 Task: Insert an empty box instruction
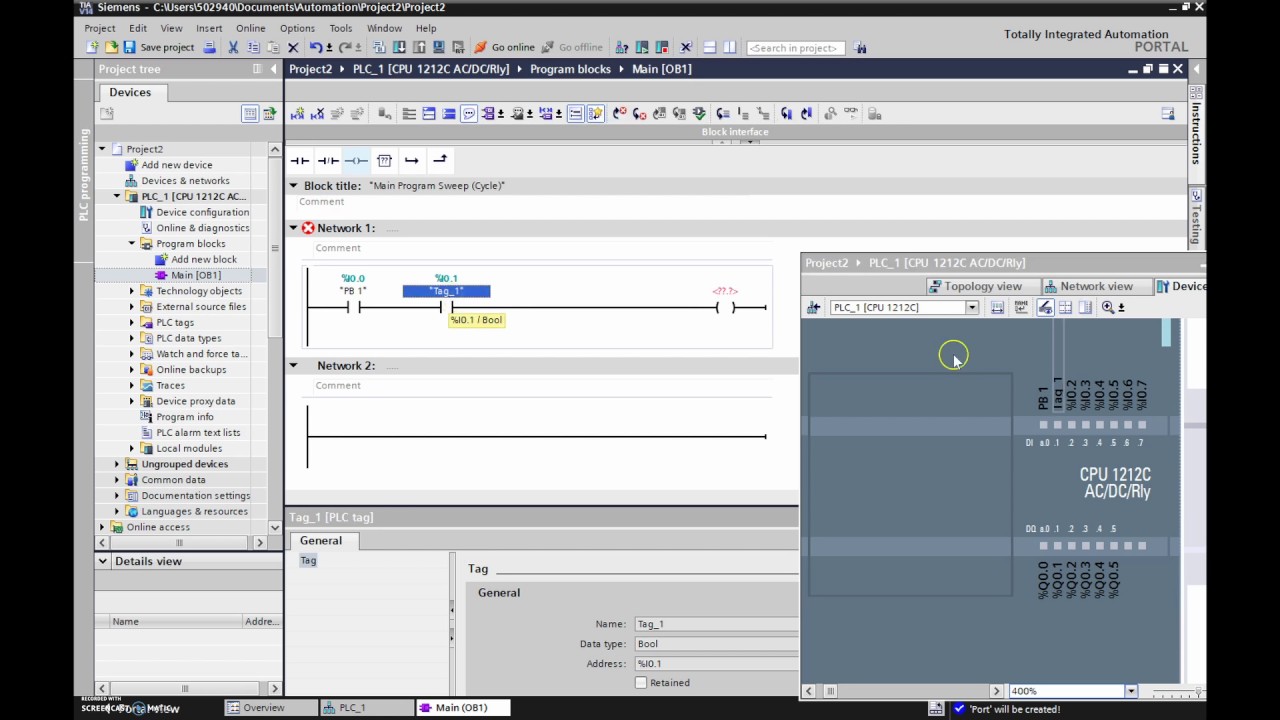[x=384, y=160]
